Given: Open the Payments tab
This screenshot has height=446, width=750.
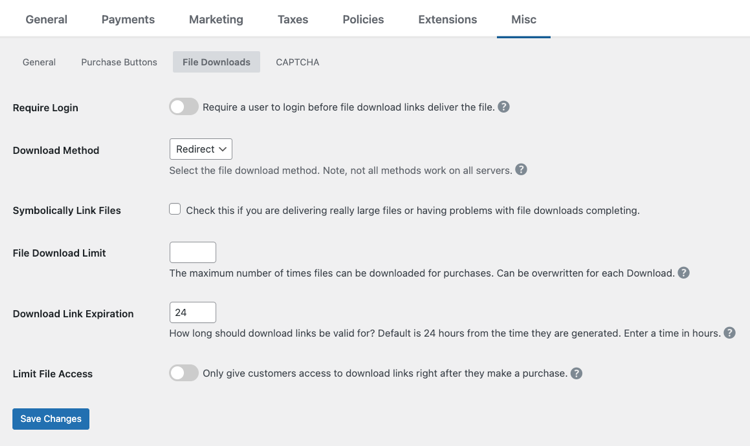Looking at the screenshot, I should (128, 20).
